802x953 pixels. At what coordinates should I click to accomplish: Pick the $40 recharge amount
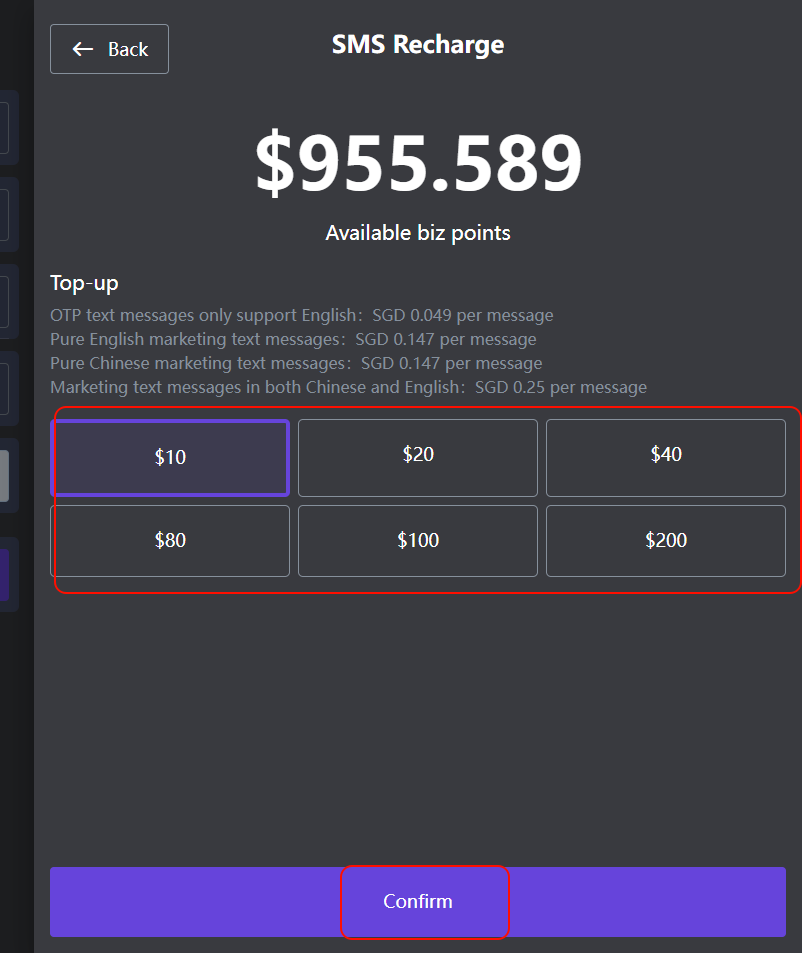[666, 455]
